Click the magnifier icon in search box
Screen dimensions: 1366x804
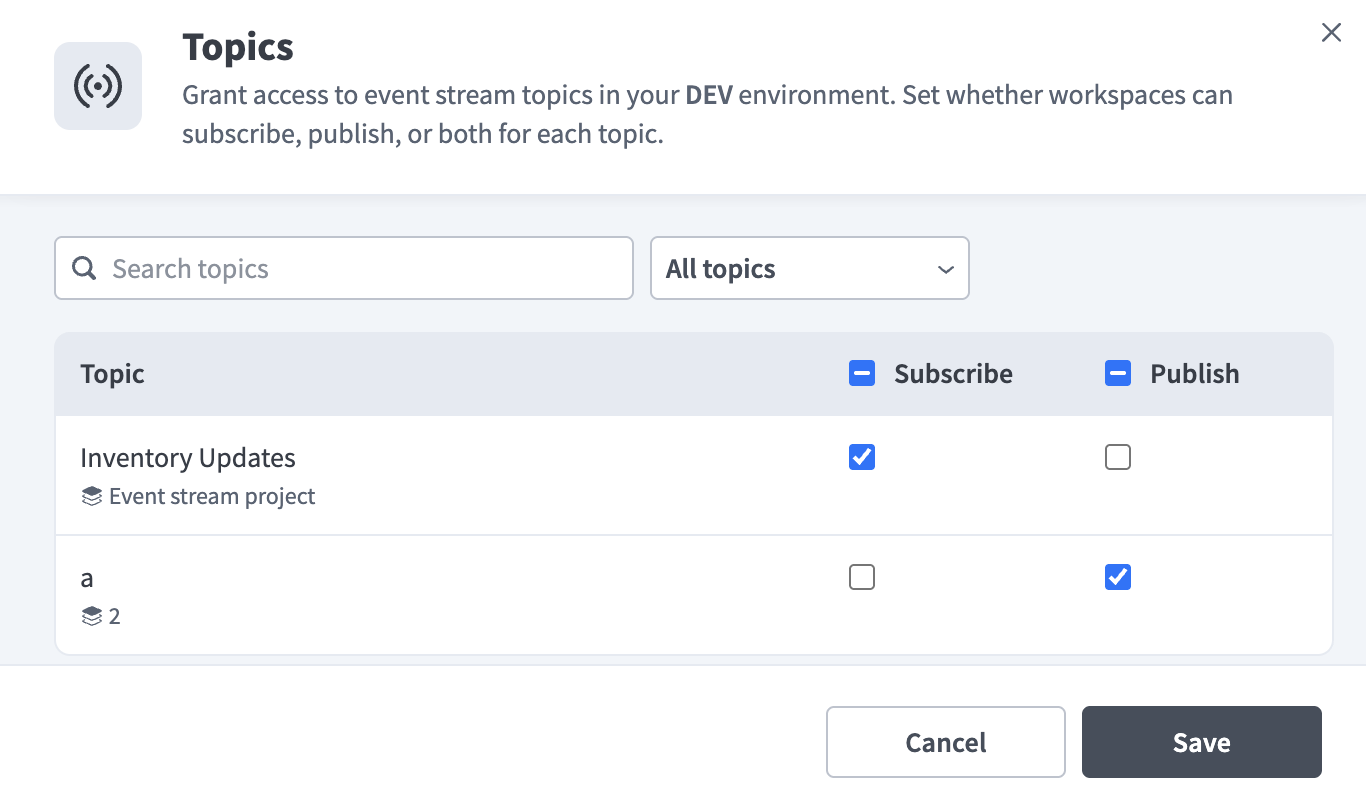[x=85, y=268]
